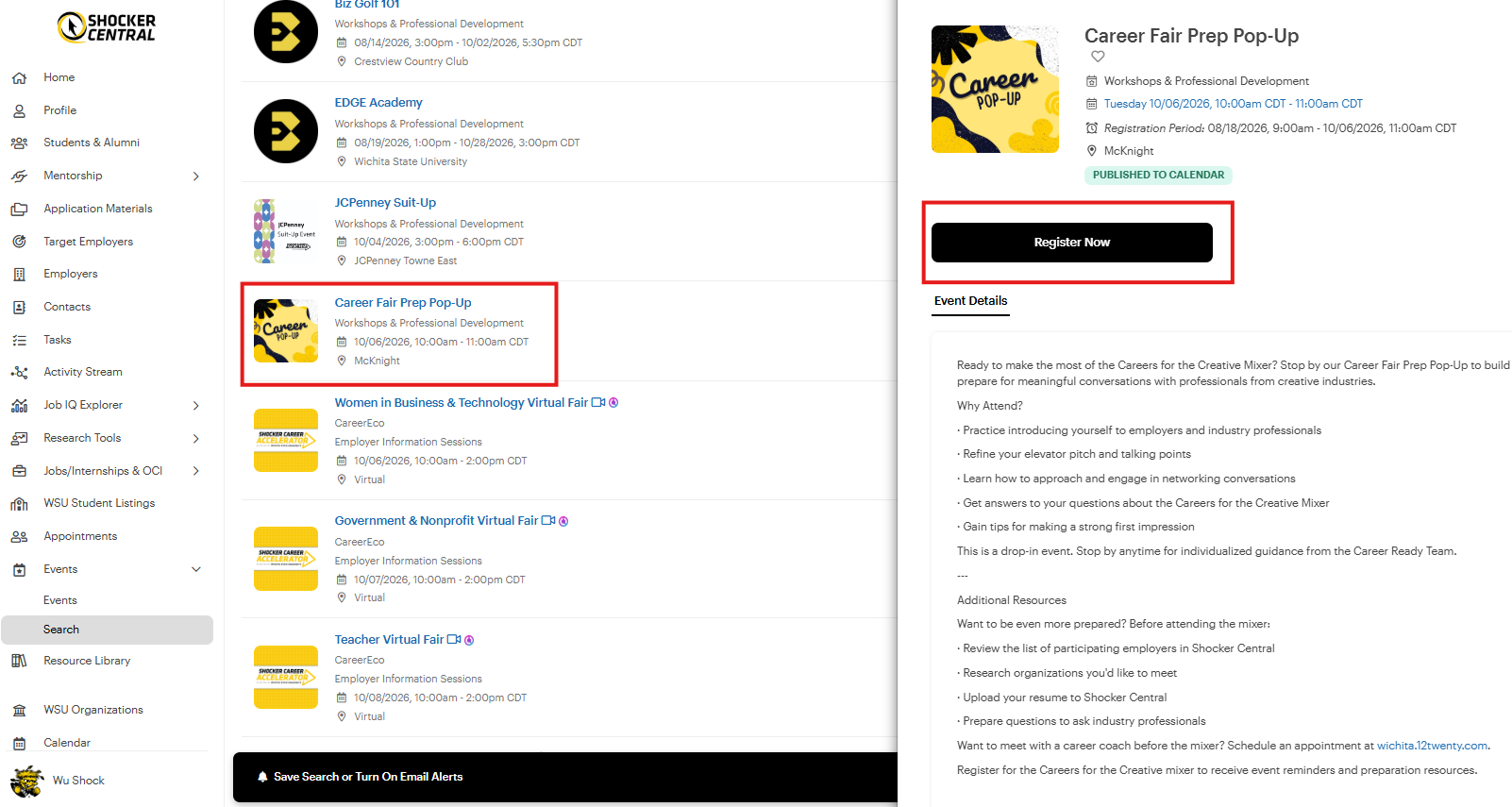Open the JCPenney Suit-Up event link
This screenshot has width=1512, height=807.
[x=385, y=203]
